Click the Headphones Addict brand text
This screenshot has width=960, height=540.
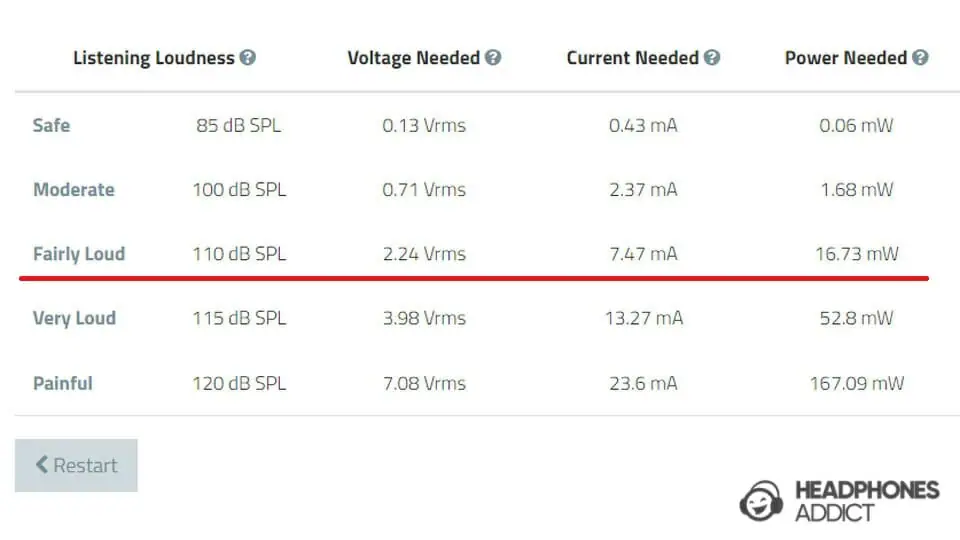866,501
